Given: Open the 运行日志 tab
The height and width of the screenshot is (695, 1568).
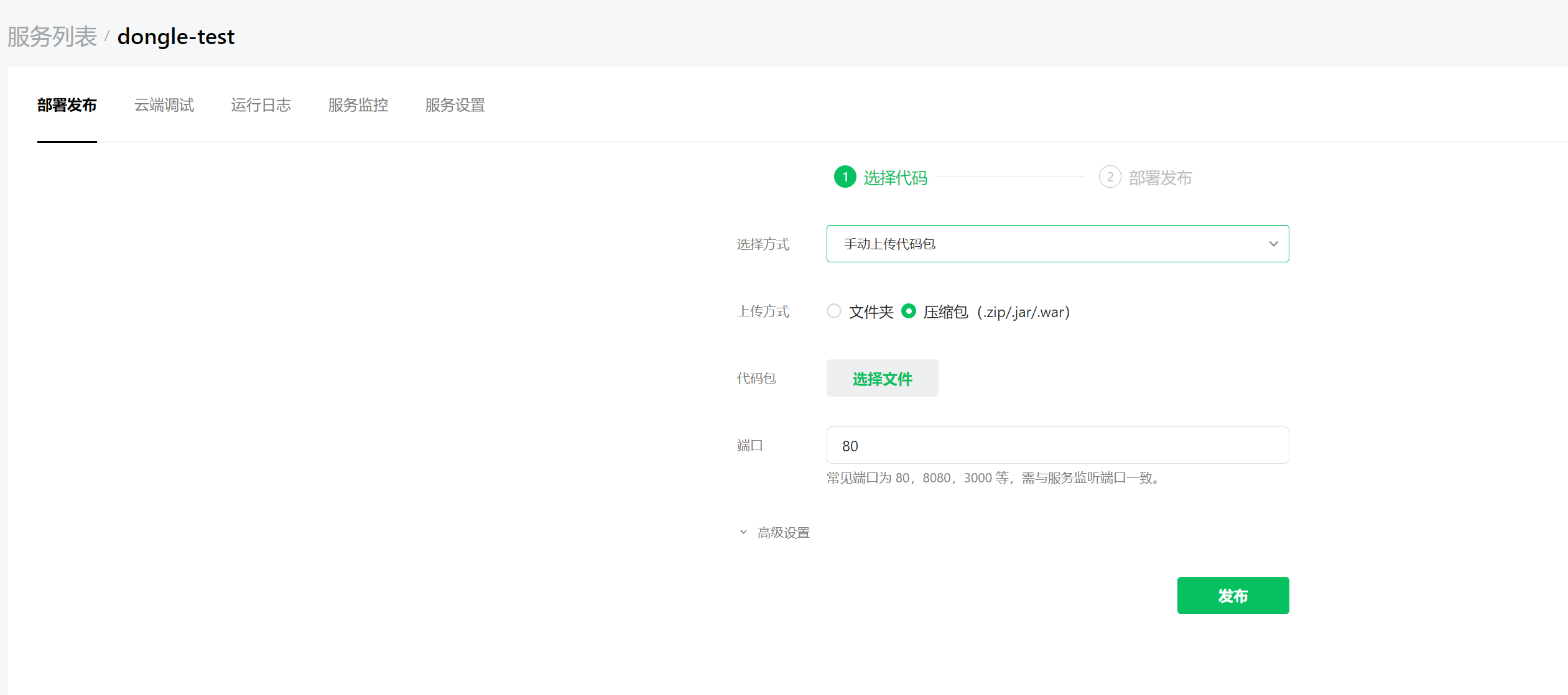Looking at the screenshot, I should point(261,105).
